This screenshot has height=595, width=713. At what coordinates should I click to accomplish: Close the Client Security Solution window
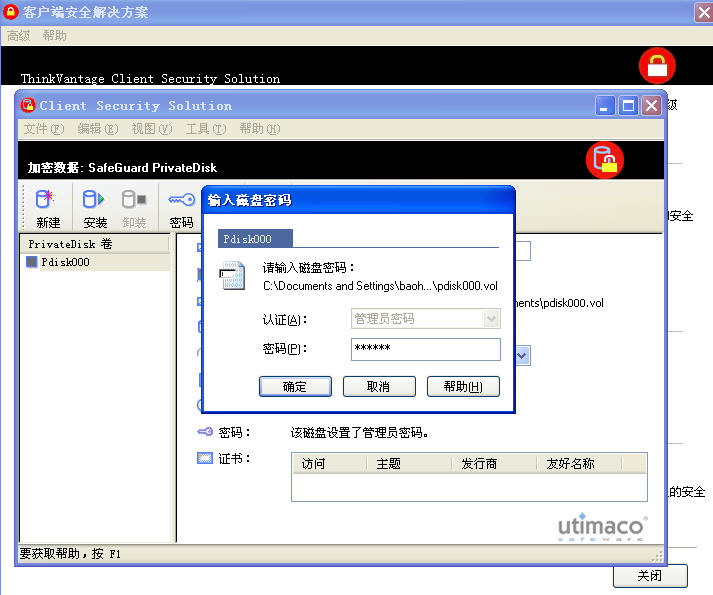point(652,106)
